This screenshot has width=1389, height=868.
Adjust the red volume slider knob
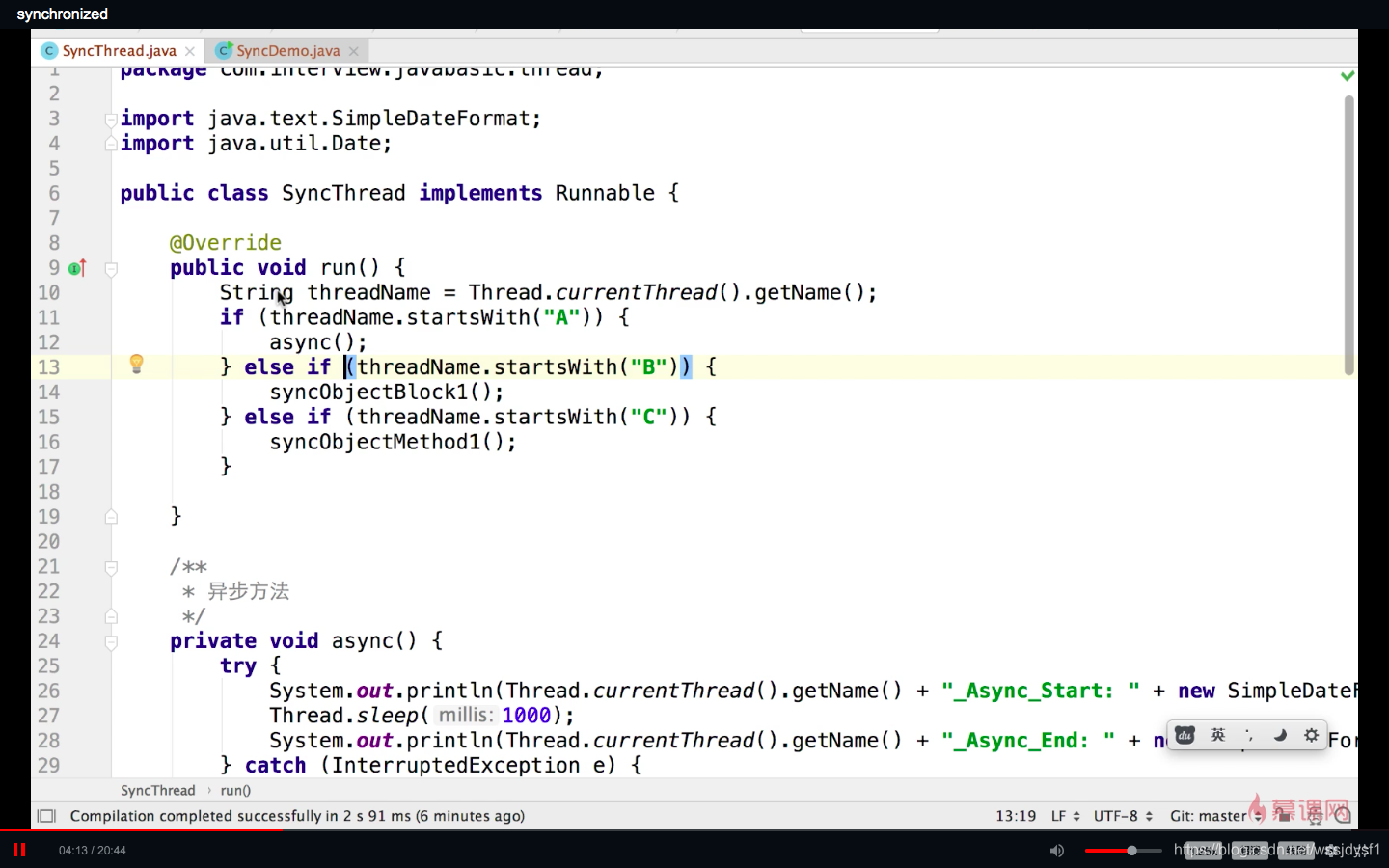1131,851
